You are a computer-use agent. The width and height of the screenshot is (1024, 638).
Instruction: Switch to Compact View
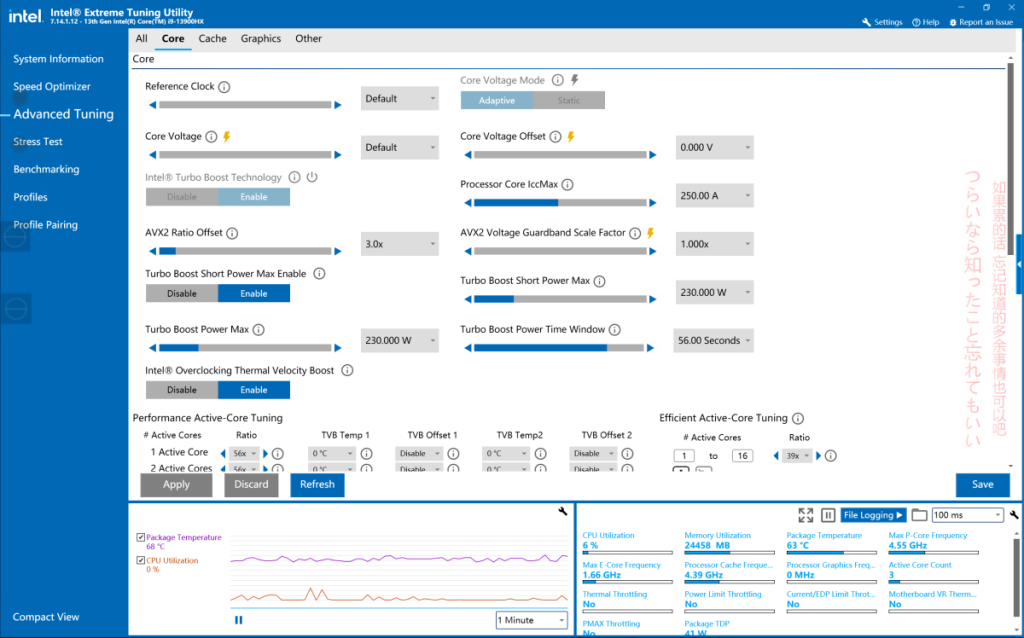(46, 617)
